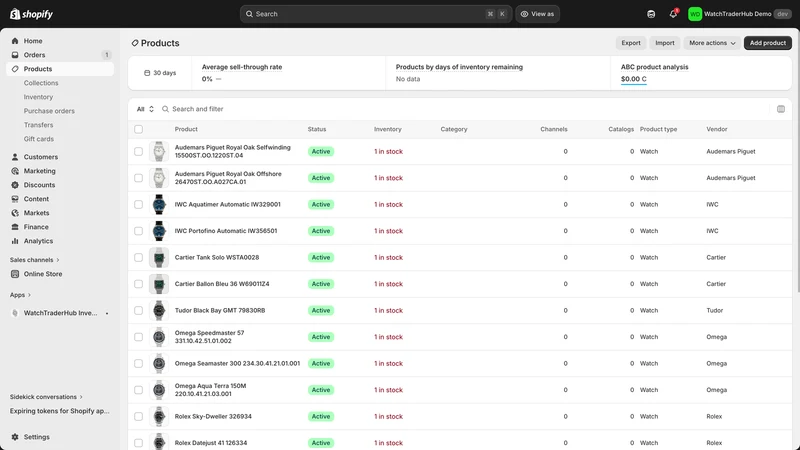800x450 pixels.
Task: Open the Sidekick assistant icon in top bar
Action: click(x=651, y=14)
